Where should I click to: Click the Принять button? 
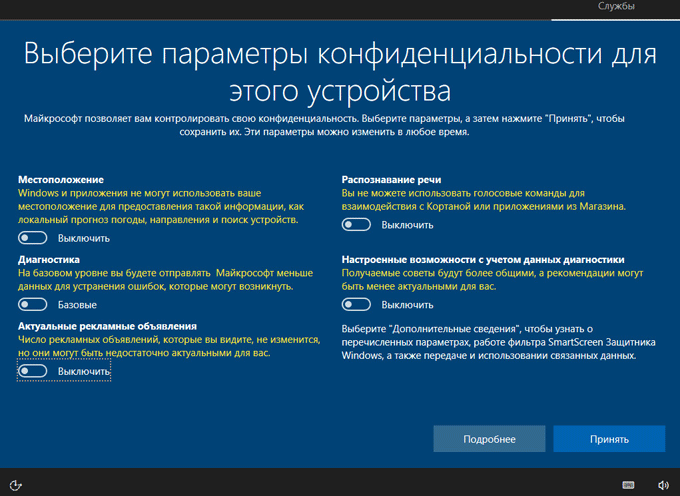pos(609,439)
